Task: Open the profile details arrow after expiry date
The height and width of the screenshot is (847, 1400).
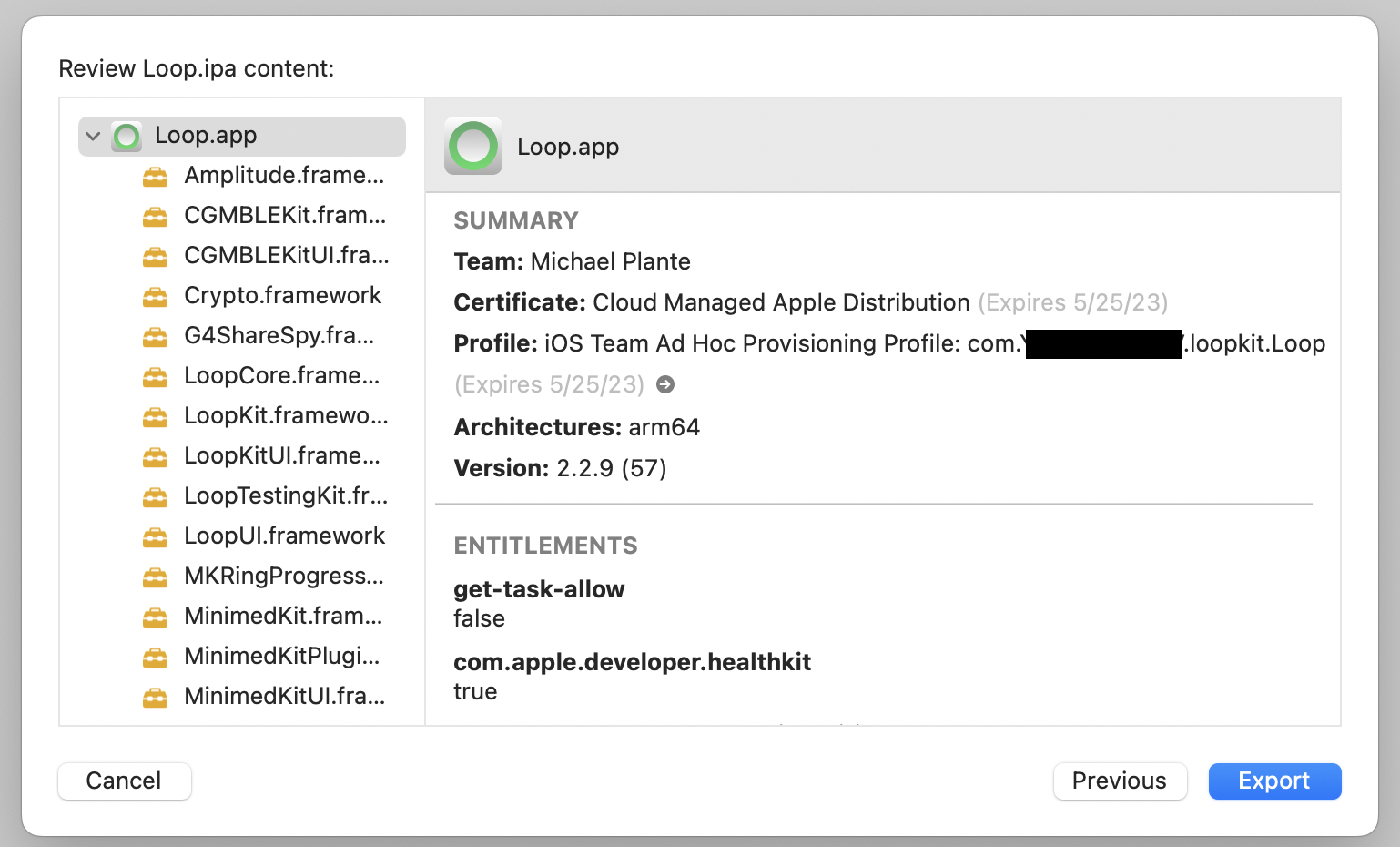Action: coord(665,384)
